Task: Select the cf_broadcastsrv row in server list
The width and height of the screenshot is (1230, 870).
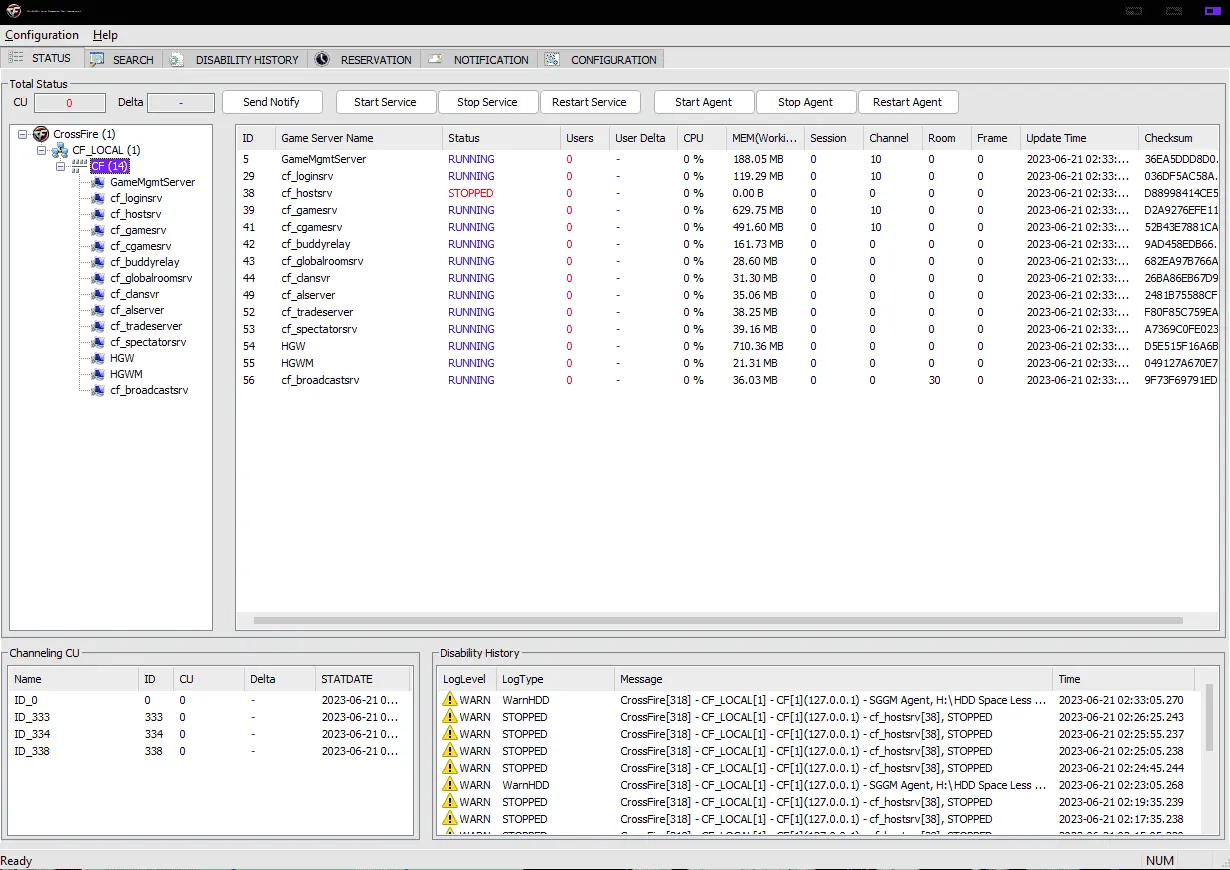Action: 728,380
